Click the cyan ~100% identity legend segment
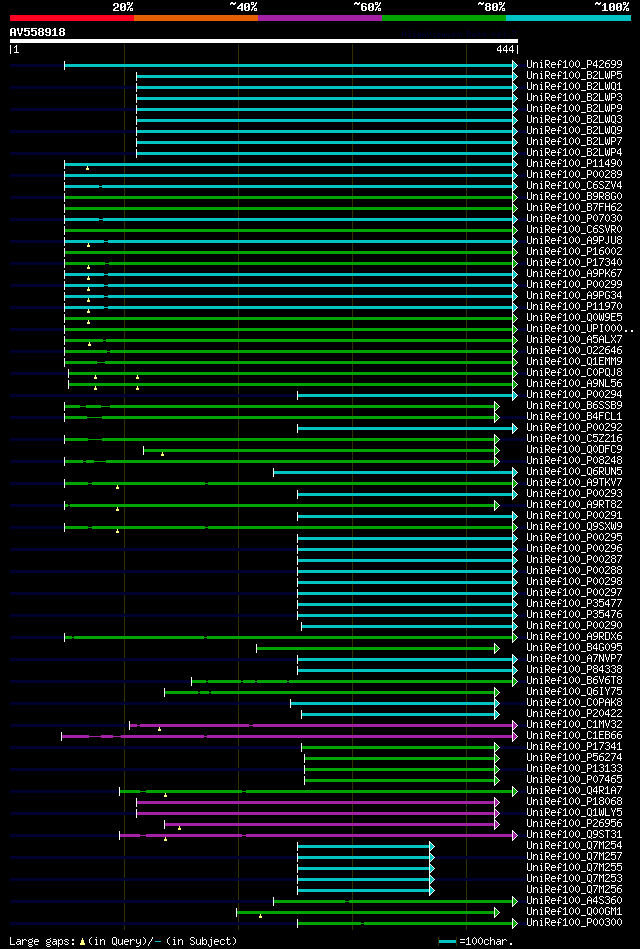 569,18
